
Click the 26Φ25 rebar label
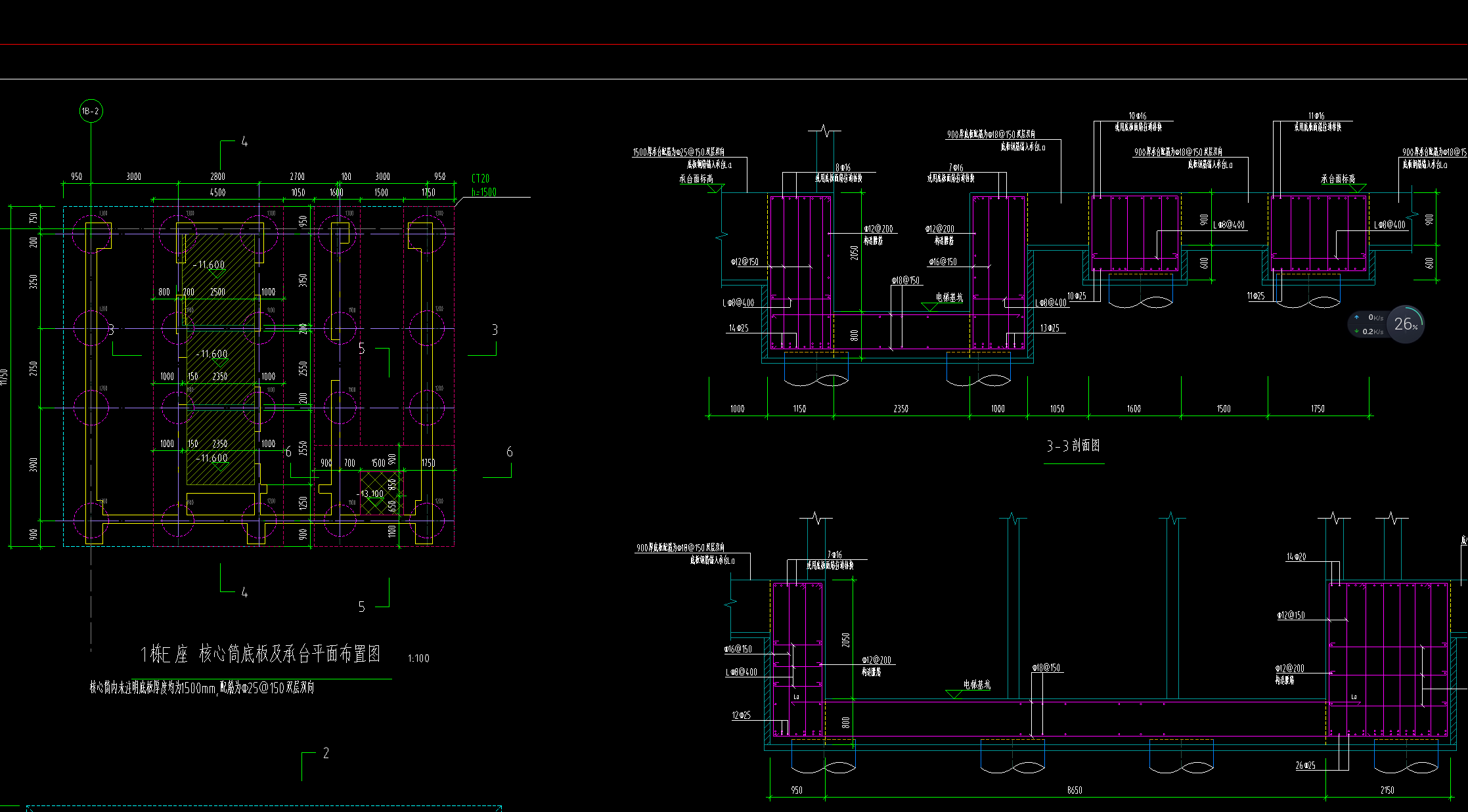[1305, 765]
